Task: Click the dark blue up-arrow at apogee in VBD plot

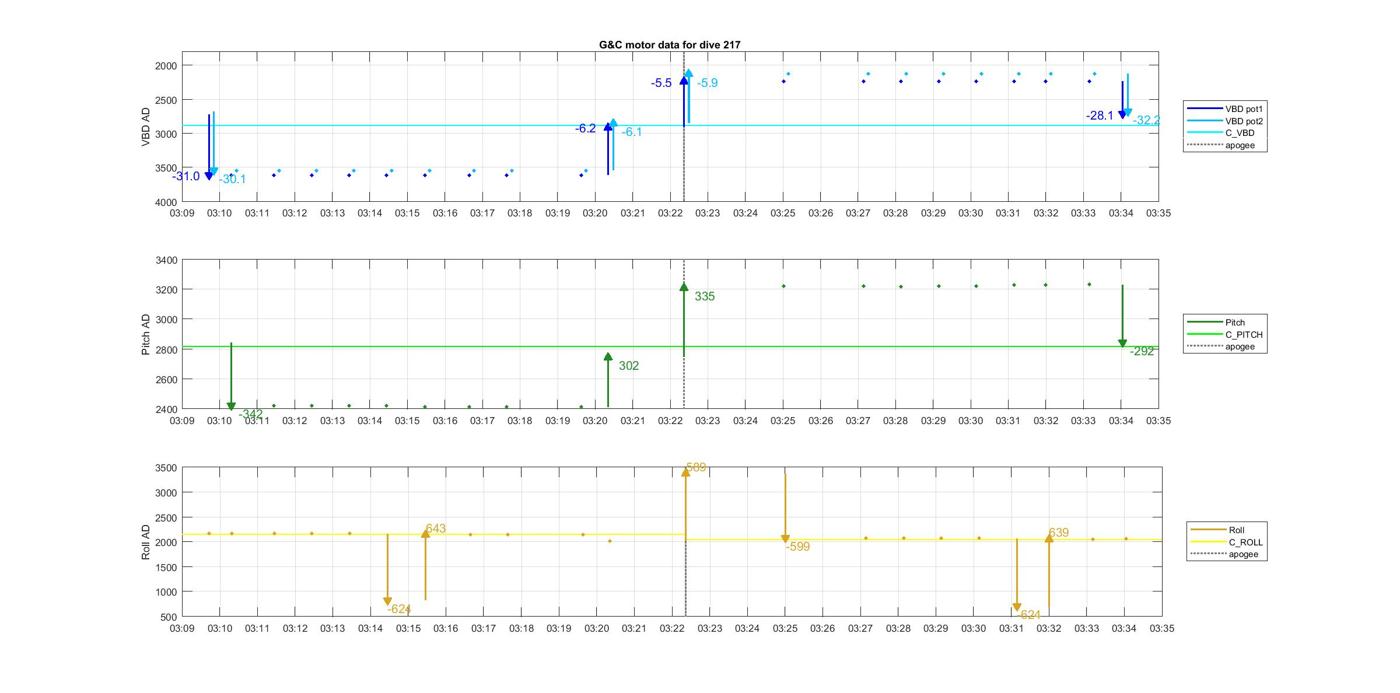Action: 684,100
